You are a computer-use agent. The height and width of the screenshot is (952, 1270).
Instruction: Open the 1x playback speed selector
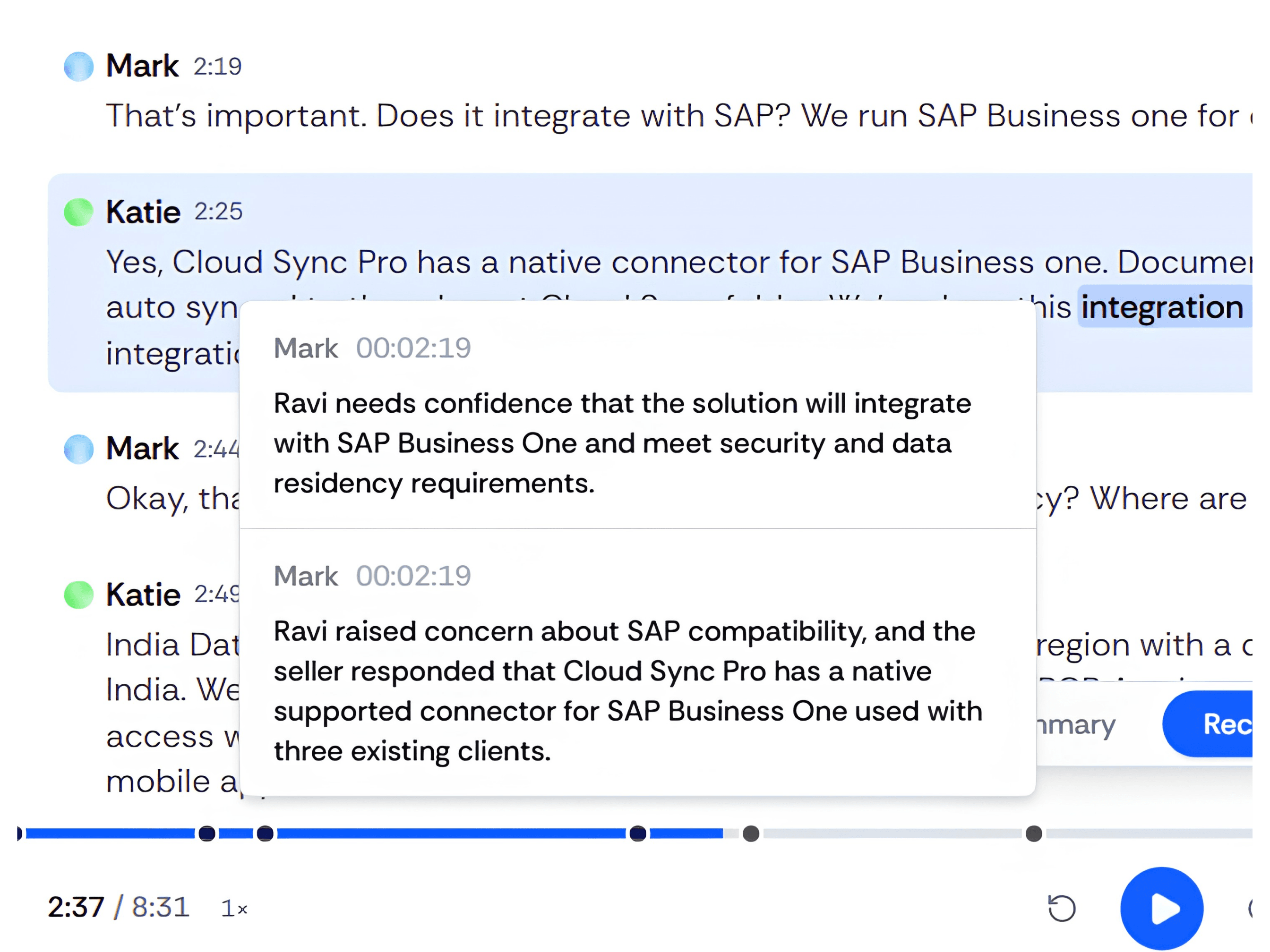pyautogui.click(x=234, y=909)
